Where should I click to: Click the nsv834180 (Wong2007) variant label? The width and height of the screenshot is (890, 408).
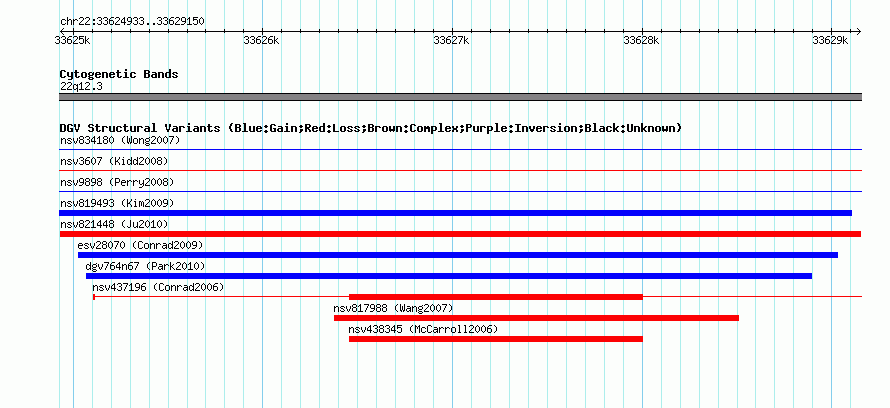tap(120, 140)
